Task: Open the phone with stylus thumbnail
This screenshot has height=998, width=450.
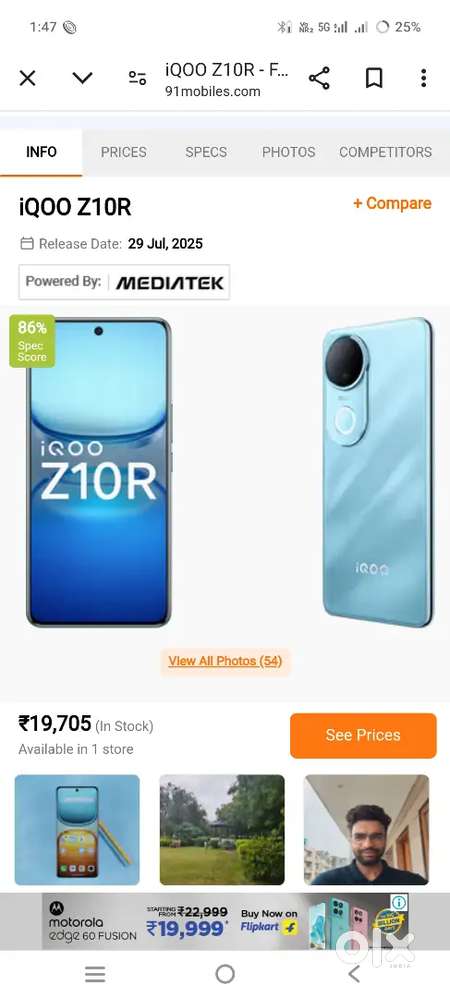Action: 77,829
